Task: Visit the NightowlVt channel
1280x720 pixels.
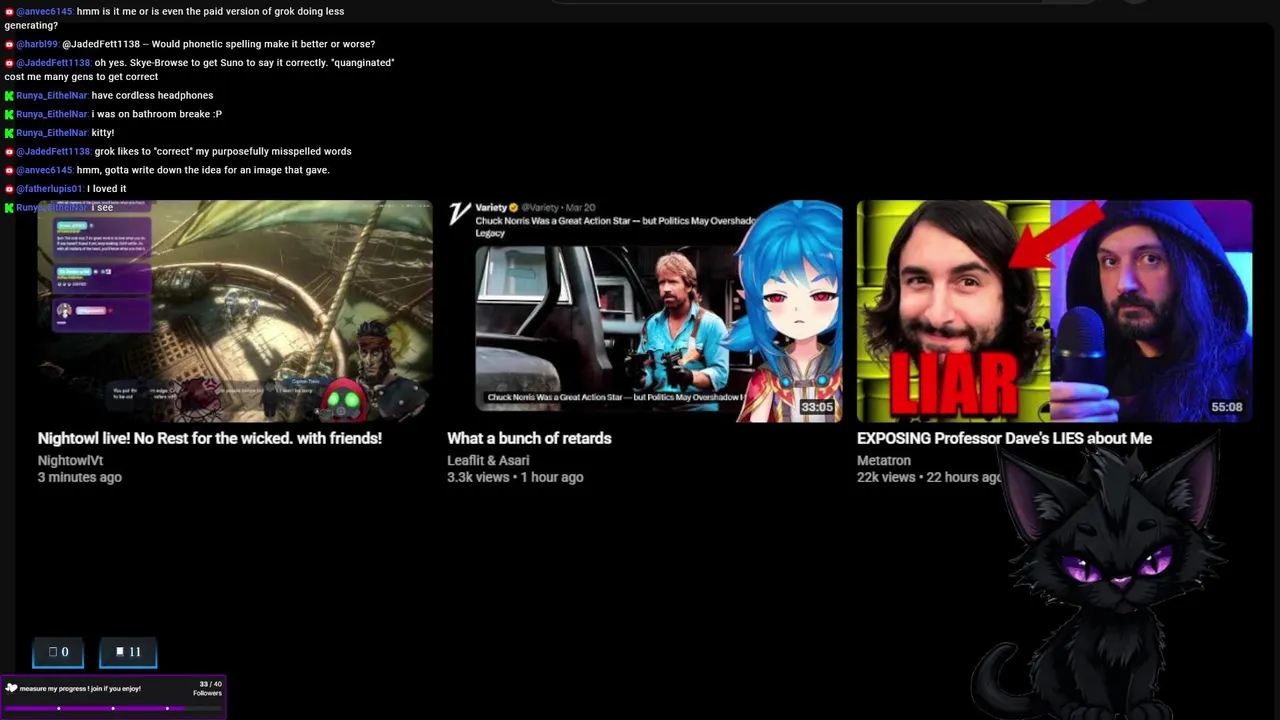Action: click(x=70, y=460)
